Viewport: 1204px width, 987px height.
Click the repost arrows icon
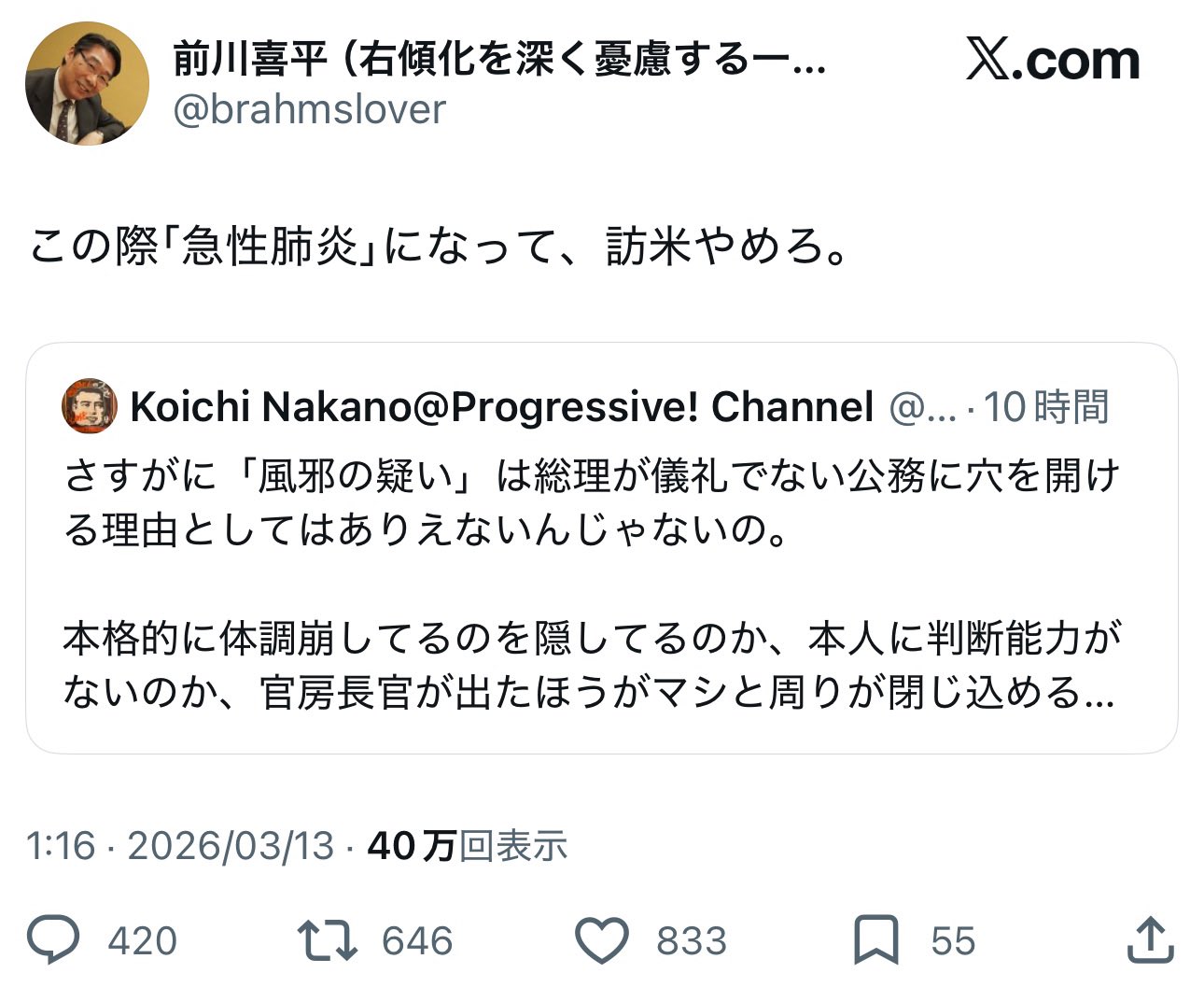(x=327, y=940)
